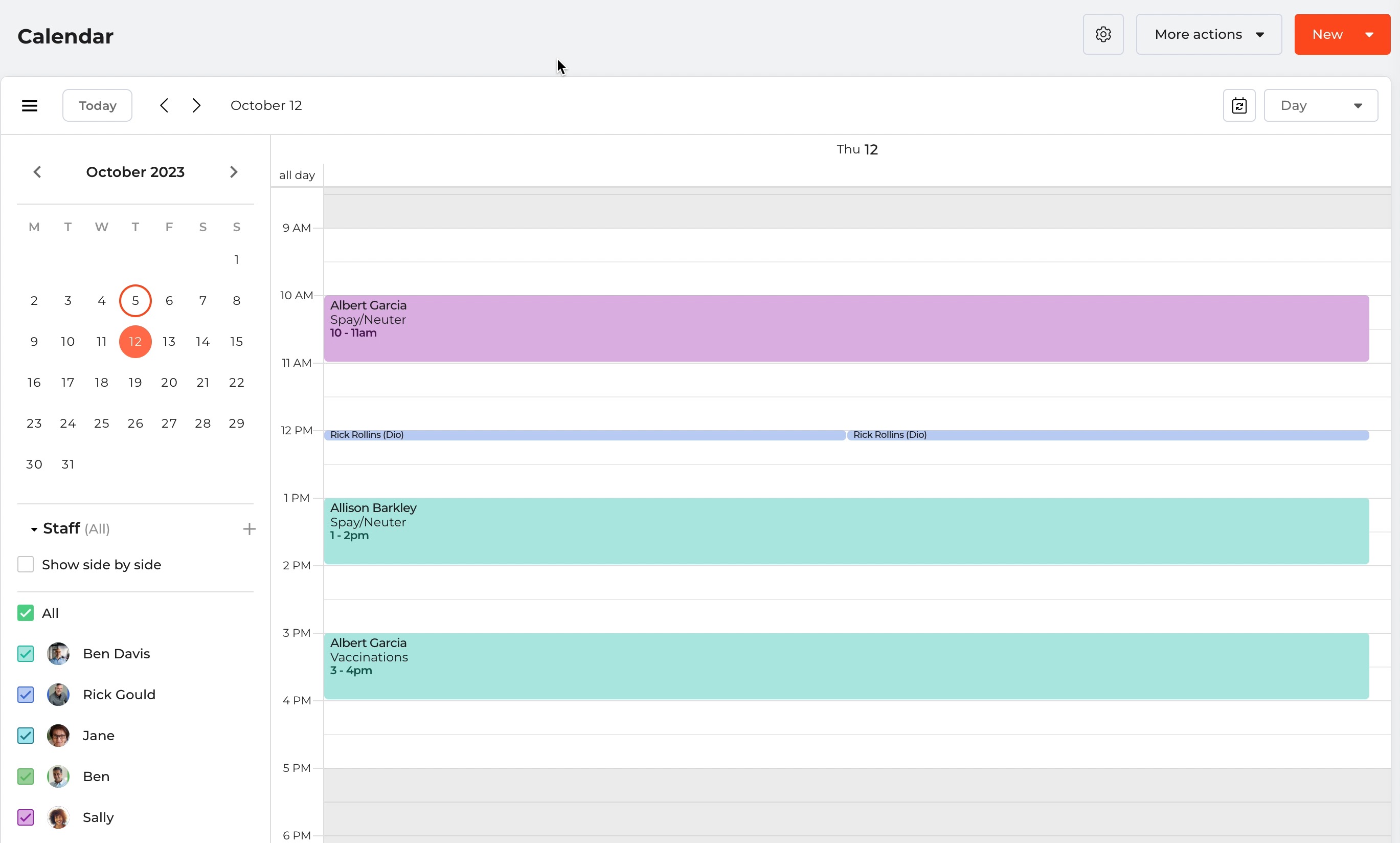Toggle Sally's purple color checkbox

pos(26,817)
